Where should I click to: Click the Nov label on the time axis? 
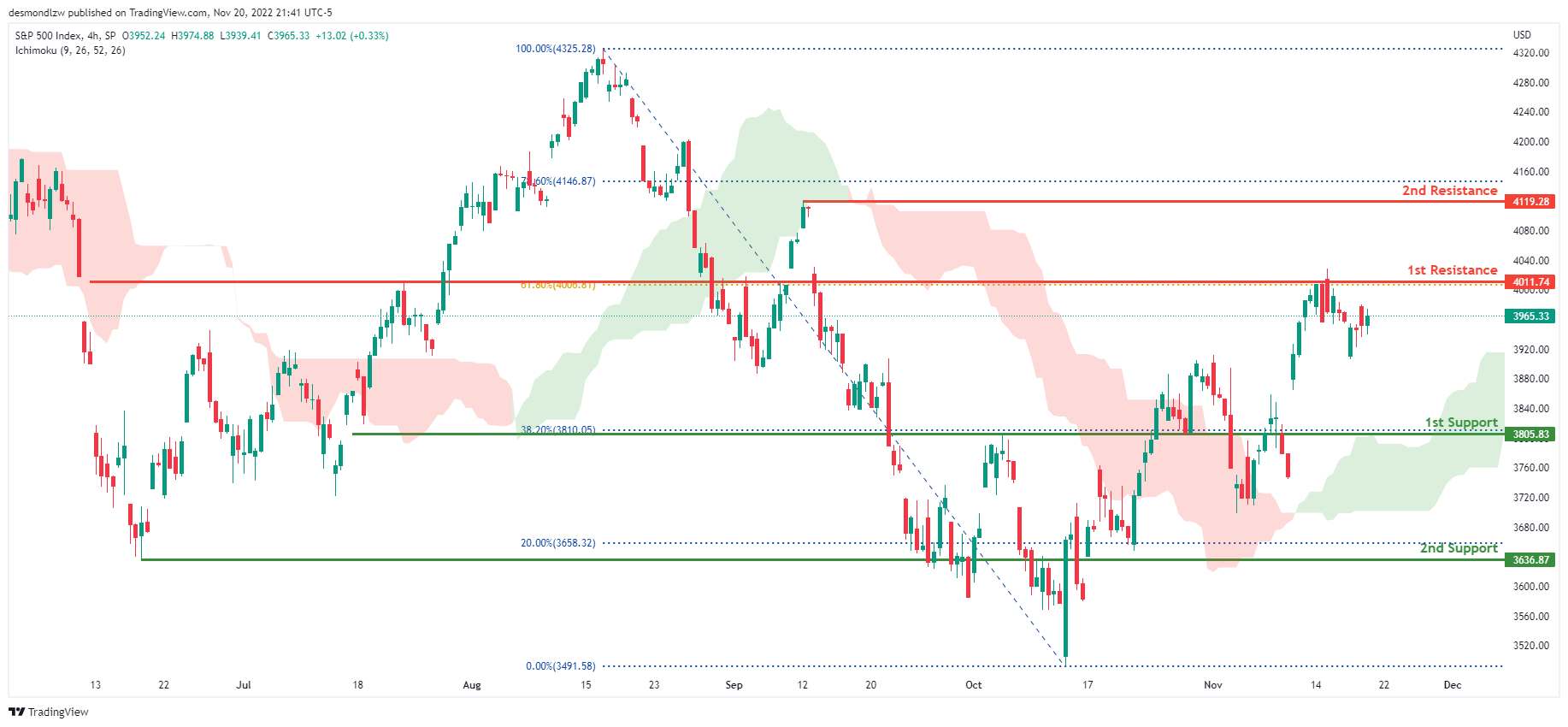point(1213,685)
